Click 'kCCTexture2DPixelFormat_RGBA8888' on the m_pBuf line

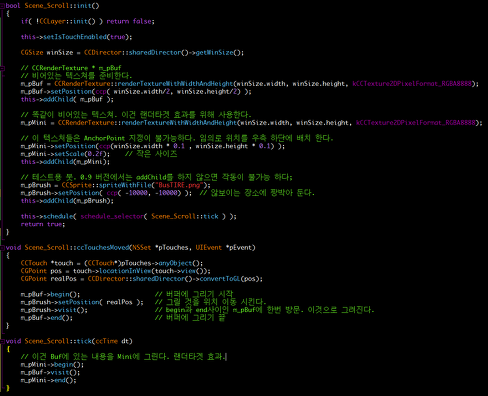pyautogui.click(x=413, y=84)
